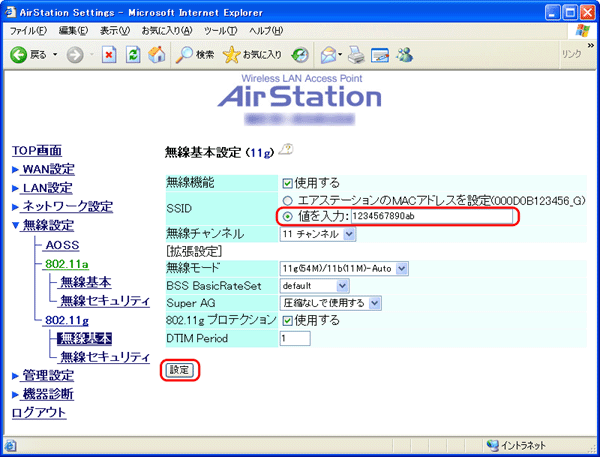The height and width of the screenshot is (457, 600).
Task: Open the 802.11g link
Action: 67,320
